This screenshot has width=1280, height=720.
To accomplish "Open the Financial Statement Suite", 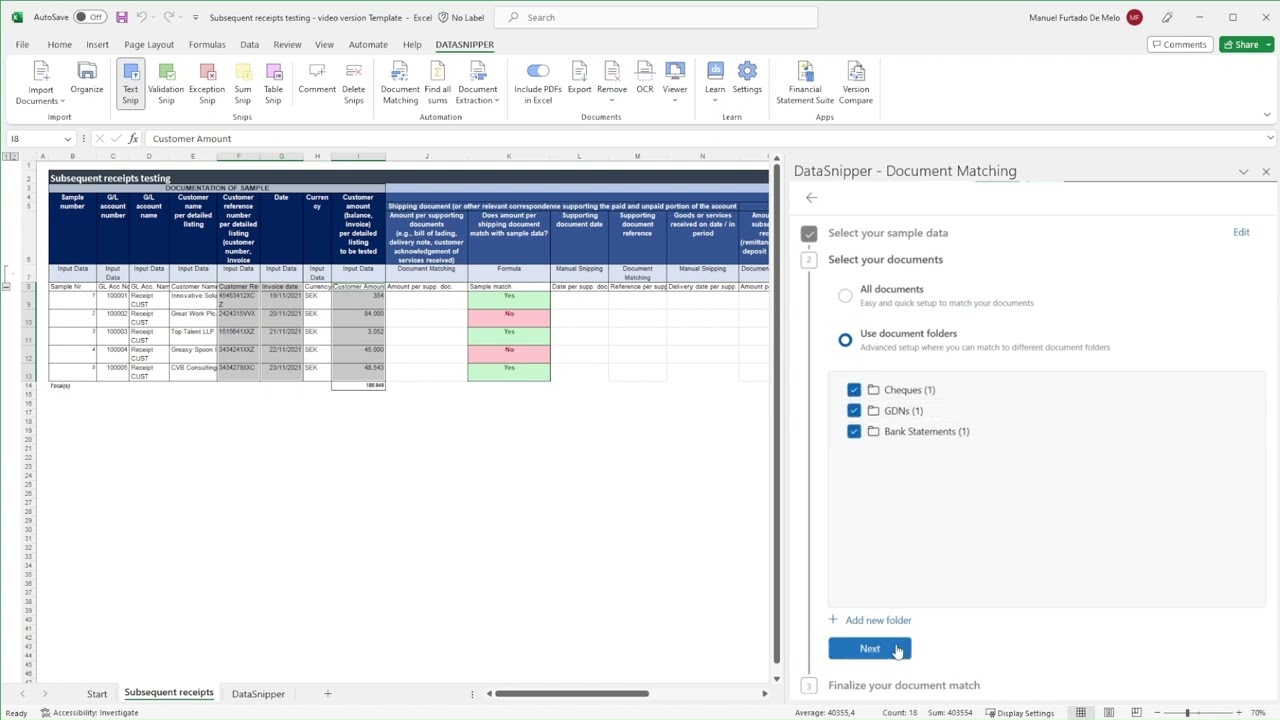I will coord(805,82).
